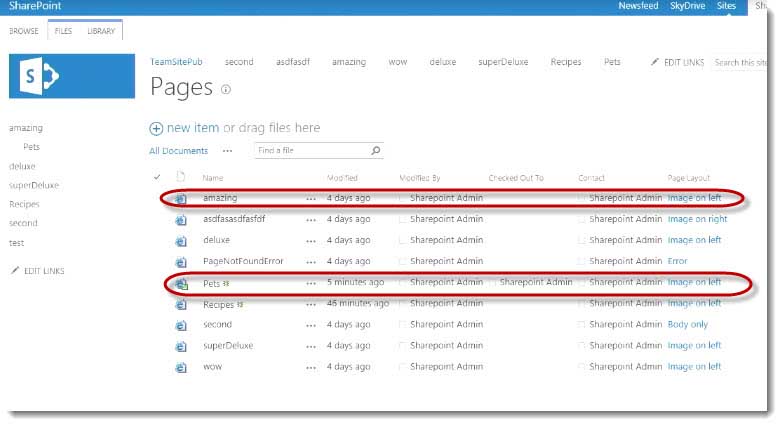This screenshot has height=426, width=782.
Task: Open the ellipsis menu for Recipes
Action: coord(311,304)
